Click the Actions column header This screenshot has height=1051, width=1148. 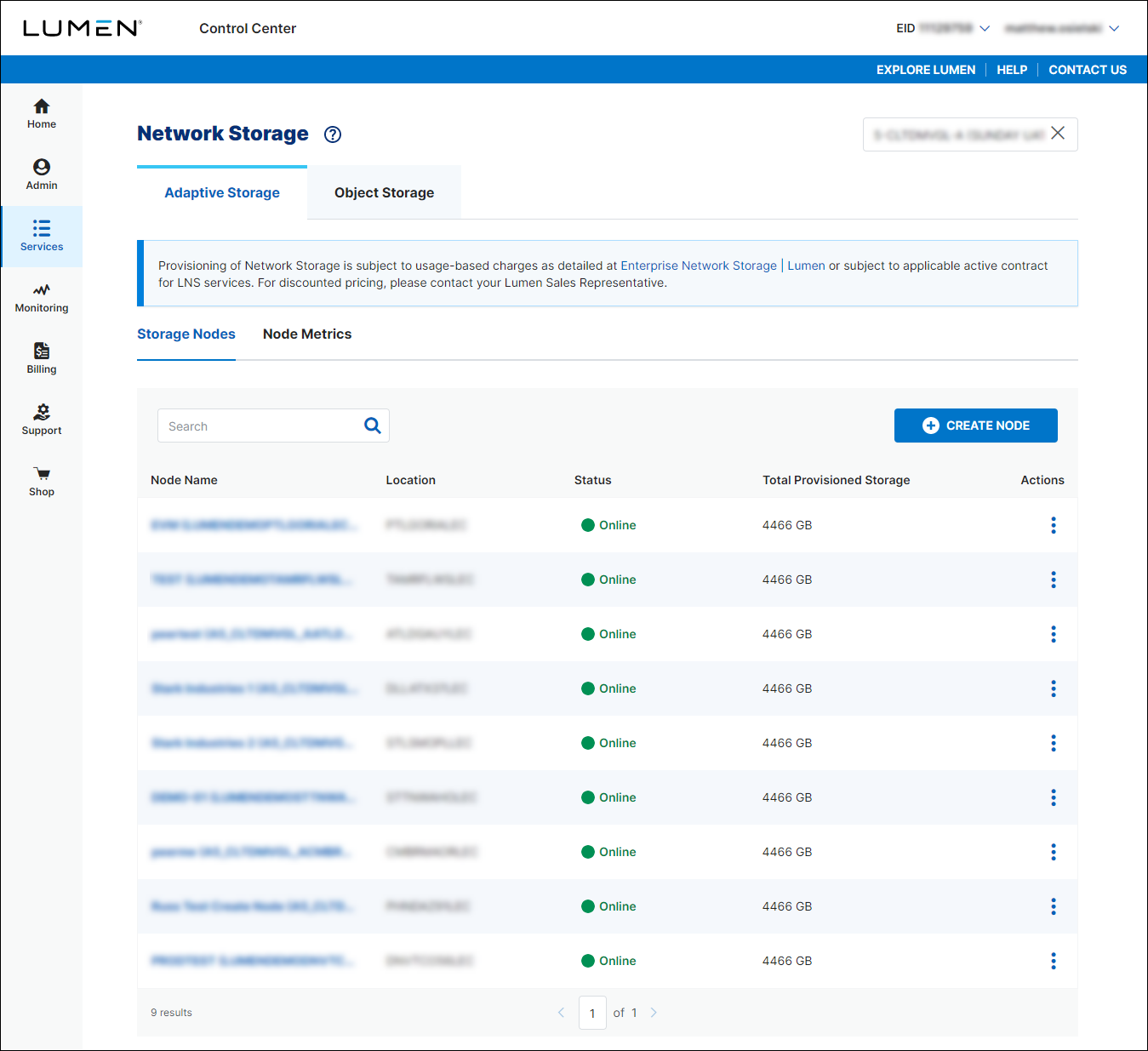[1042, 480]
